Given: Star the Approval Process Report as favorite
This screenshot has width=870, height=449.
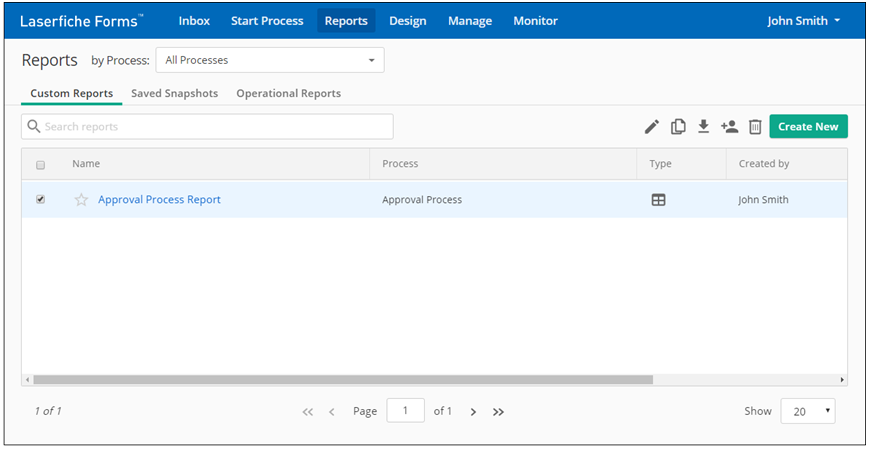Looking at the screenshot, I should 81,200.
